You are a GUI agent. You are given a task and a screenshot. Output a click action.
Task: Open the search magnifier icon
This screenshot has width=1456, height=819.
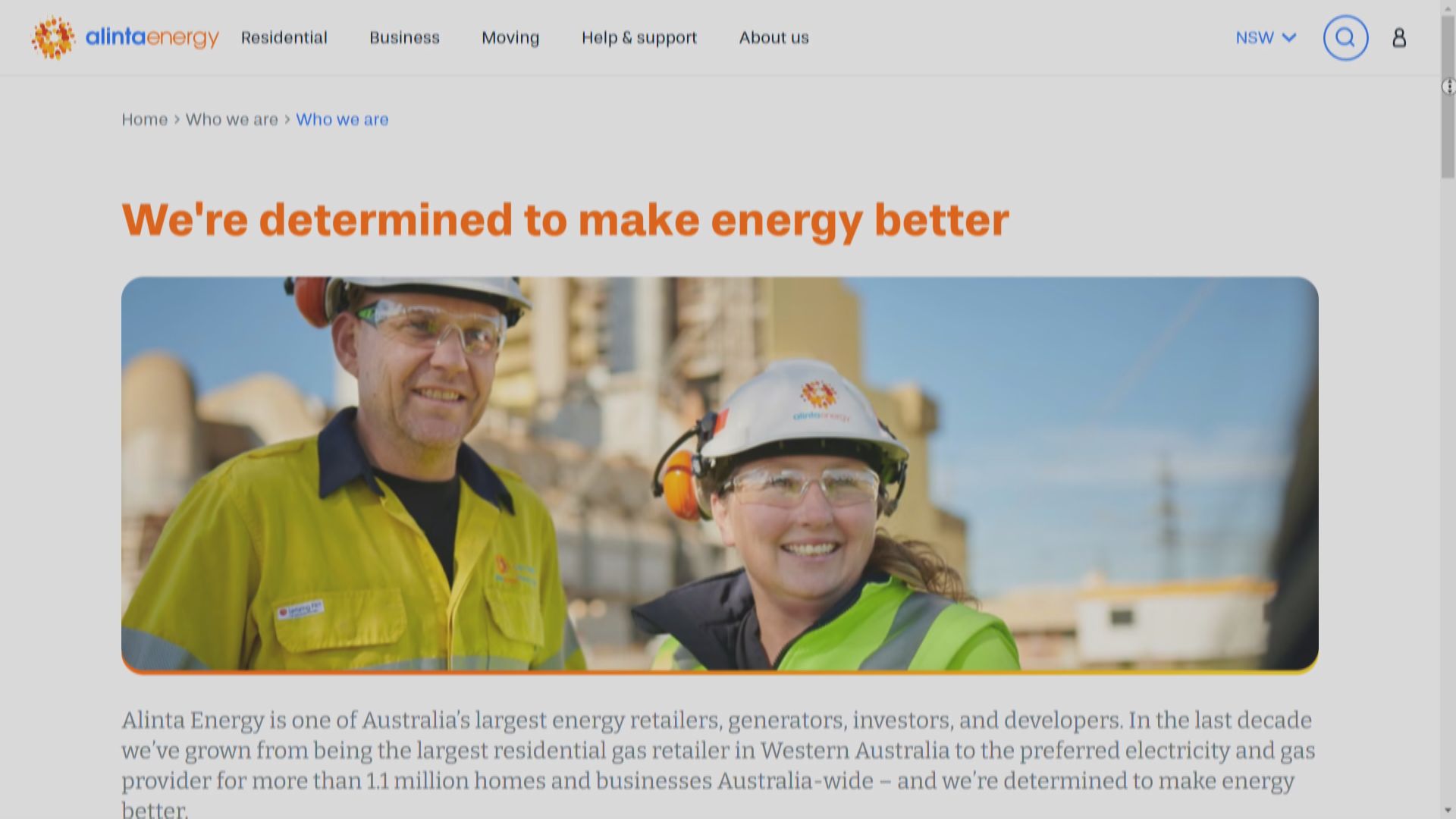click(x=1345, y=38)
